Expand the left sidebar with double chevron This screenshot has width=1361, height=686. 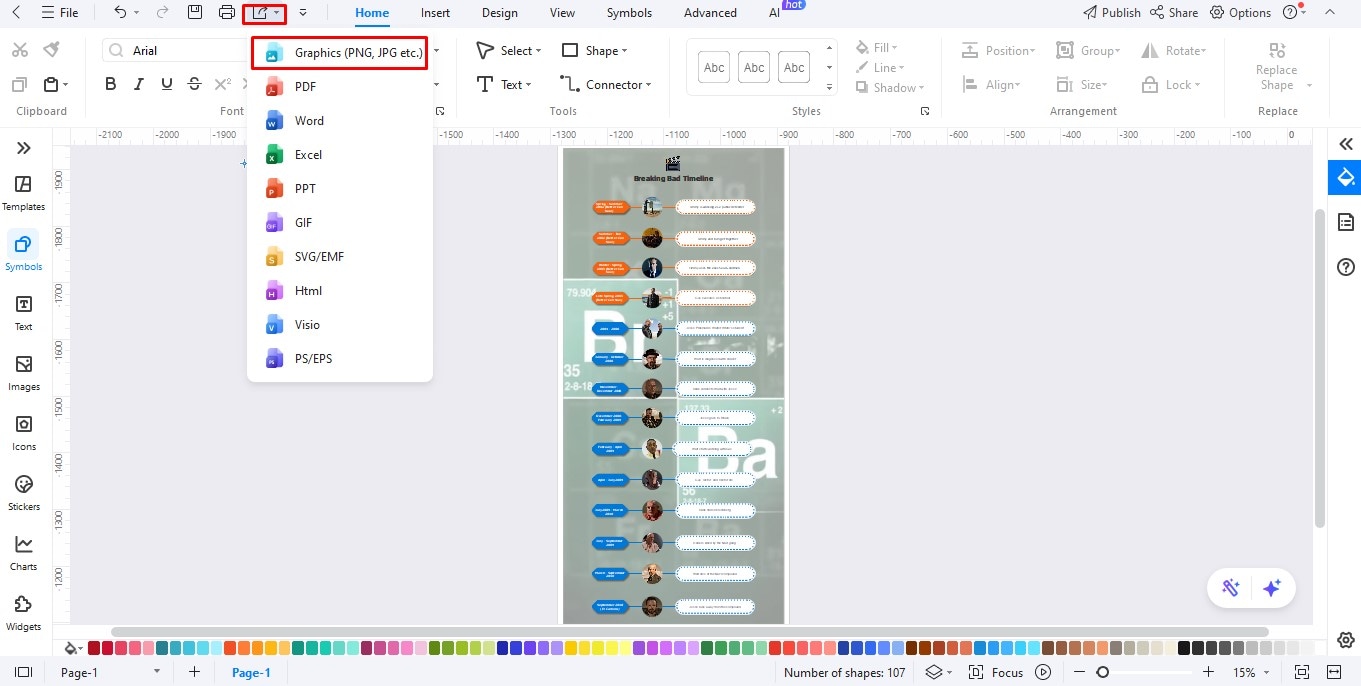pyautogui.click(x=24, y=148)
